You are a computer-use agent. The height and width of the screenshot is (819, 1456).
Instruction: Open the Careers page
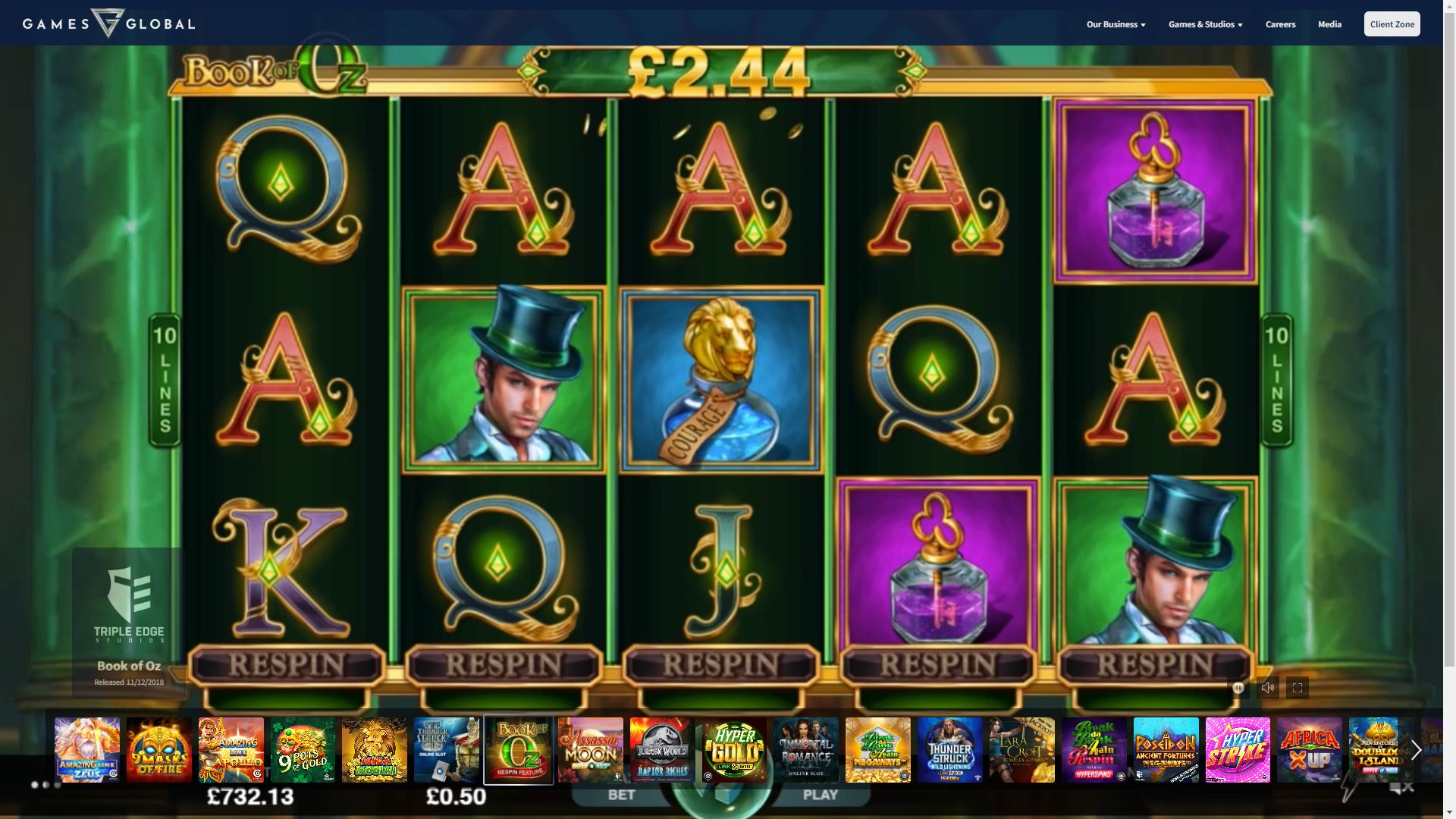click(1280, 24)
